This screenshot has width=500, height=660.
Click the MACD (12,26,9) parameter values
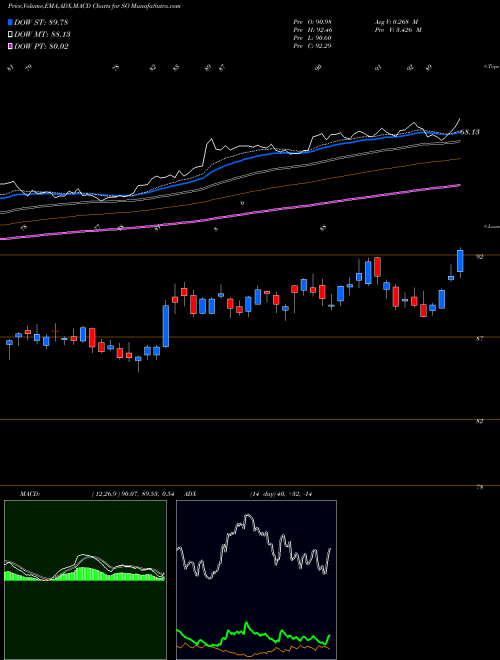(x=132, y=494)
